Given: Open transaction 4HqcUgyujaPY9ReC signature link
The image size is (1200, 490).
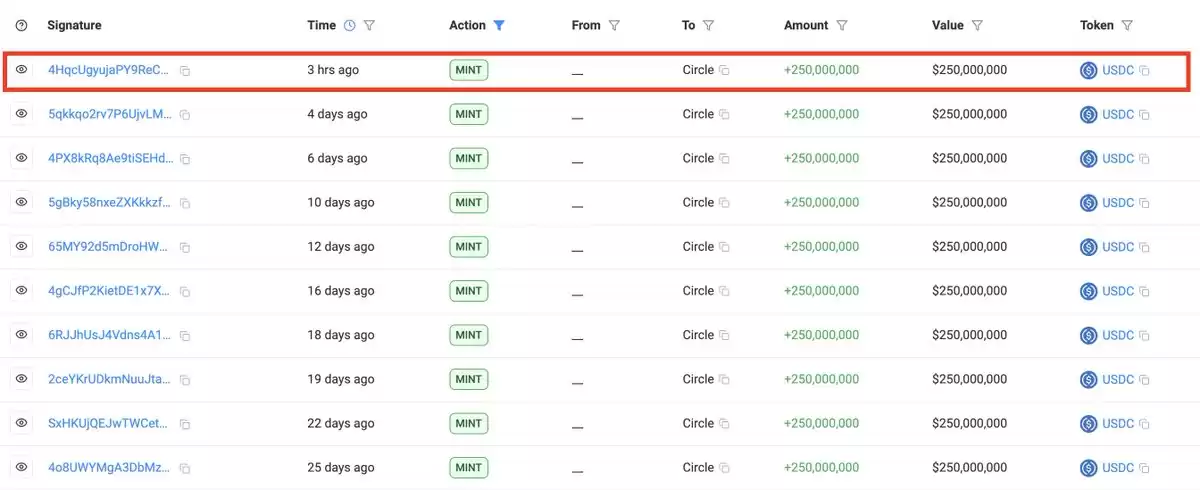Looking at the screenshot, I should point(109,70).
